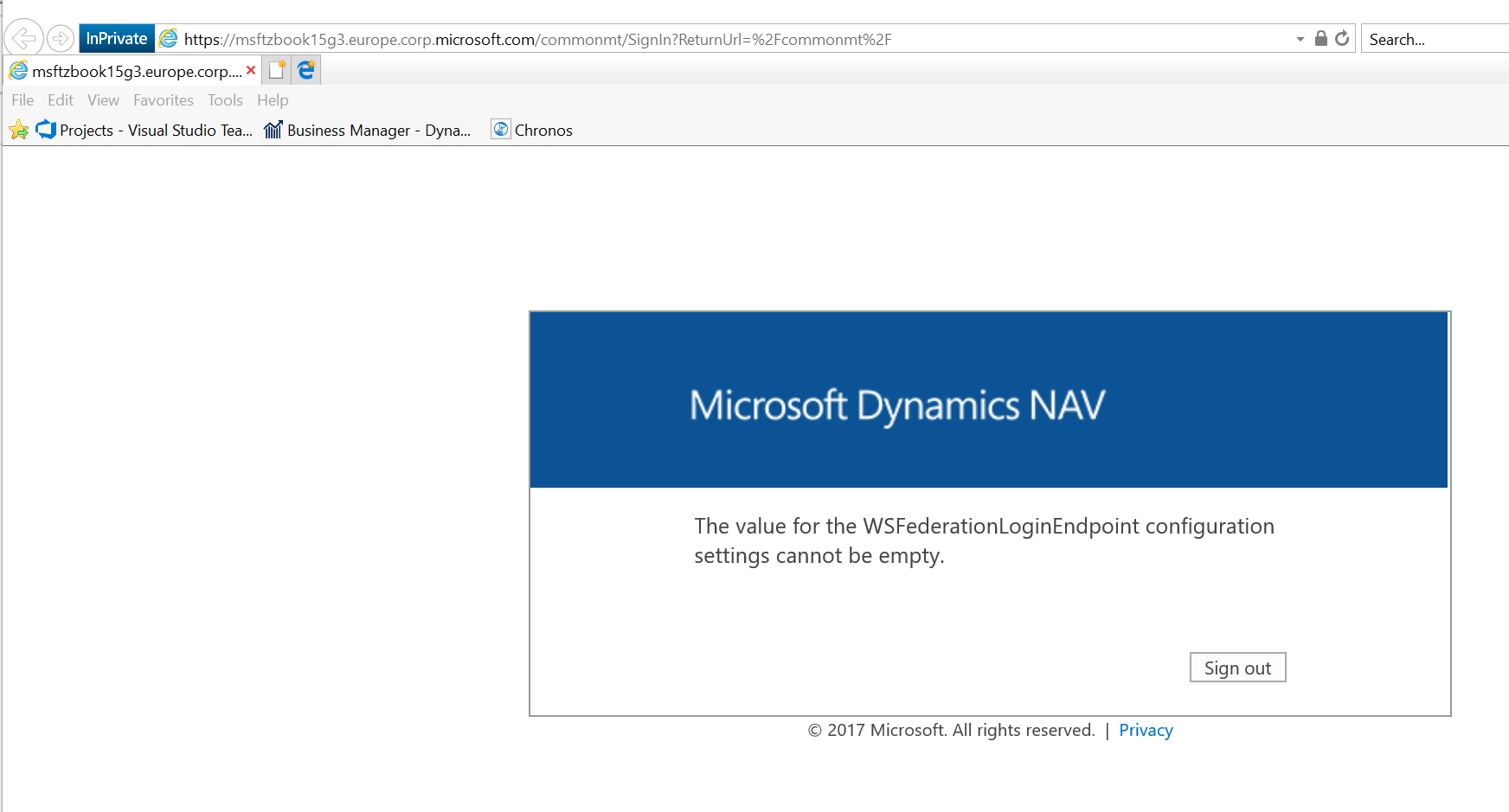
Task: Refresh the page with the reload icon
Action: [x=1342, y=39]
